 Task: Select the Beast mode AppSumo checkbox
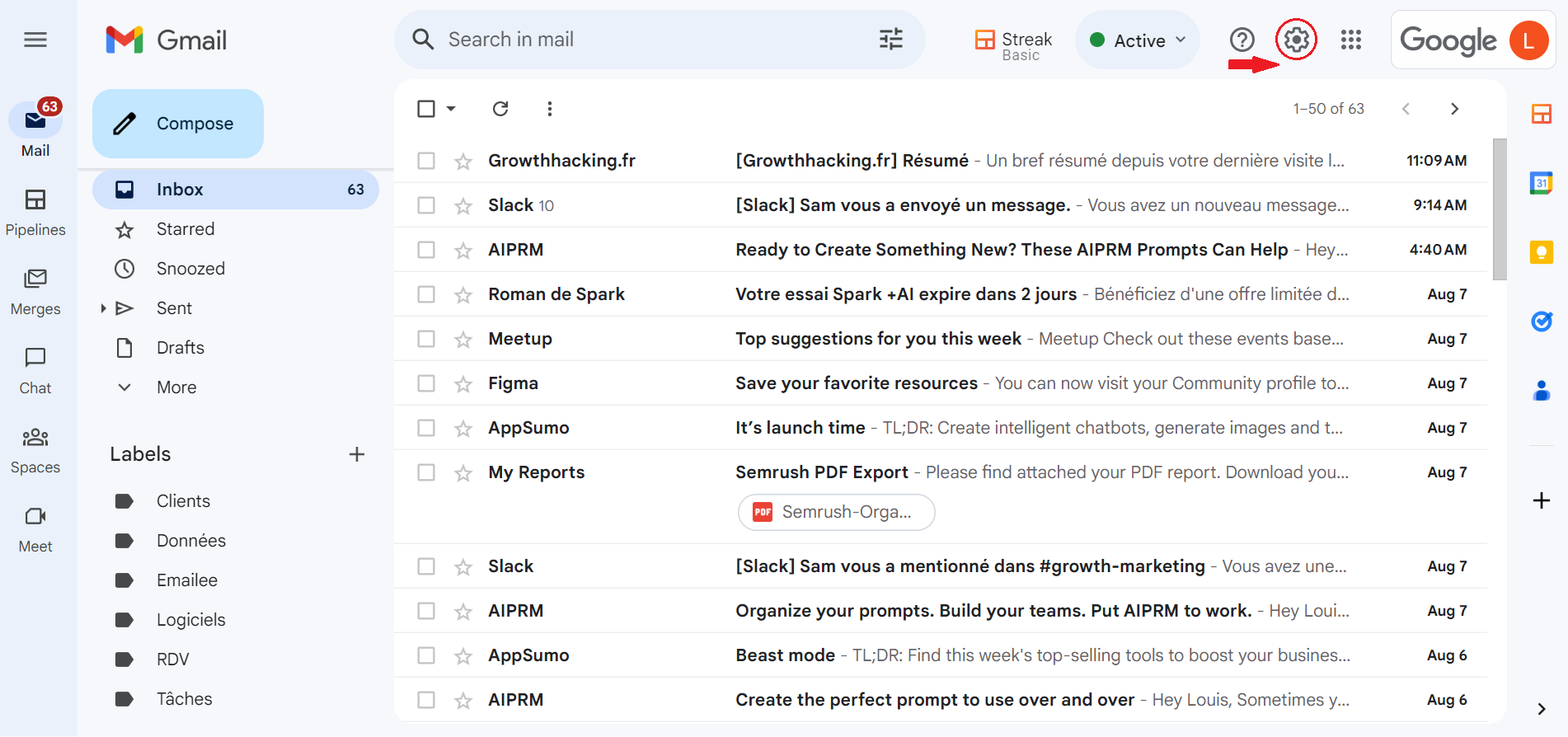pyautogui.click(x=426, y=655)
